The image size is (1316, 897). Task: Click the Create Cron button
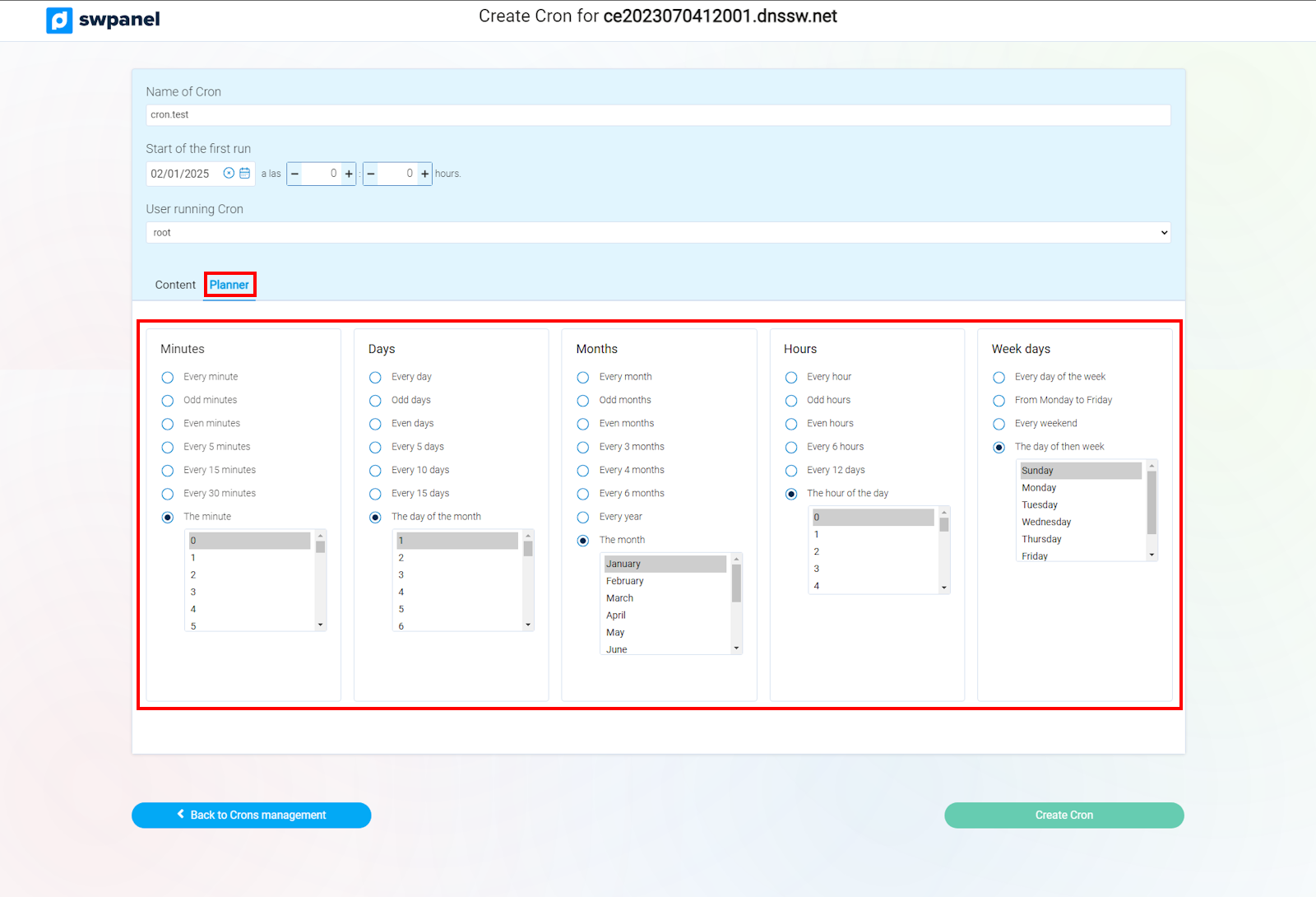point(1063,816)
